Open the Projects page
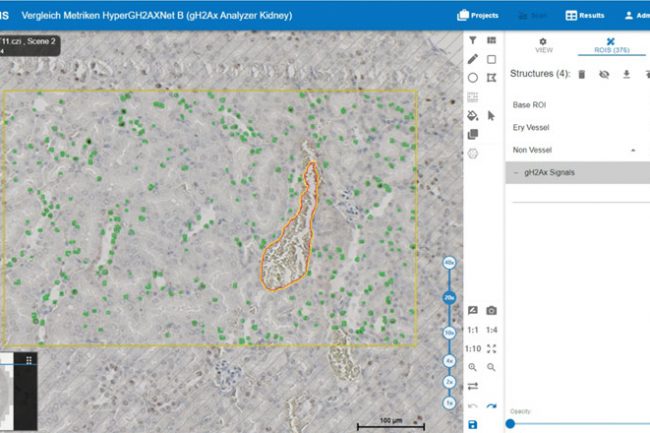The width and height of the screenshot is (650, 433). click(x=478, y=15)
